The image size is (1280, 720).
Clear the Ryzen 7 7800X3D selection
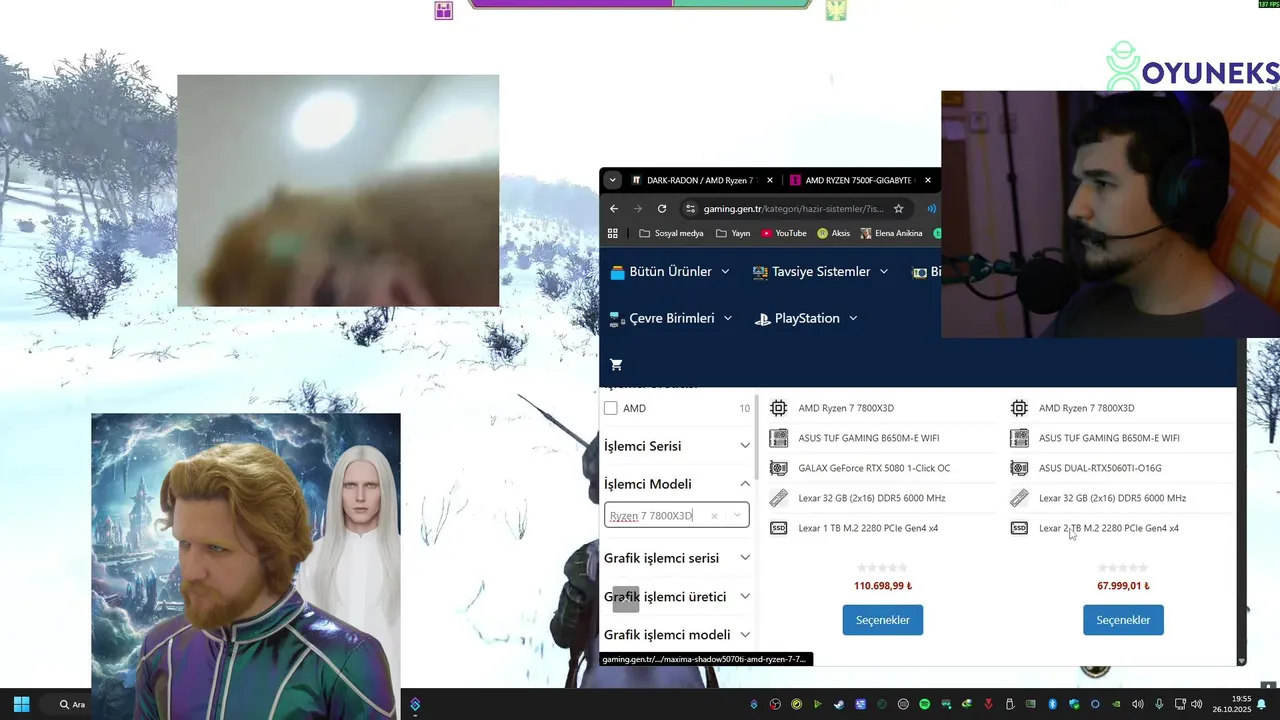click(x=714, y=516)
